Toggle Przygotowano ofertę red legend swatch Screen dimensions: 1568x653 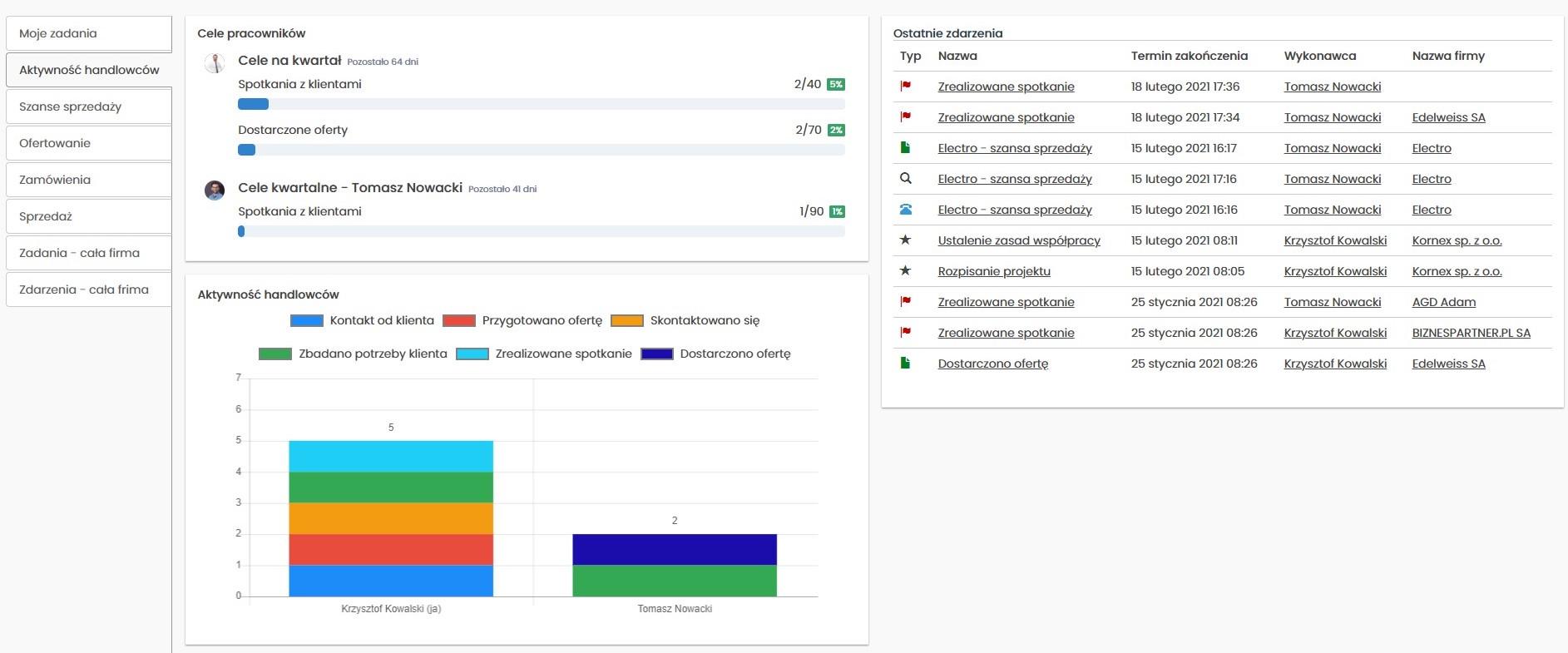click(x=459, y=321)
